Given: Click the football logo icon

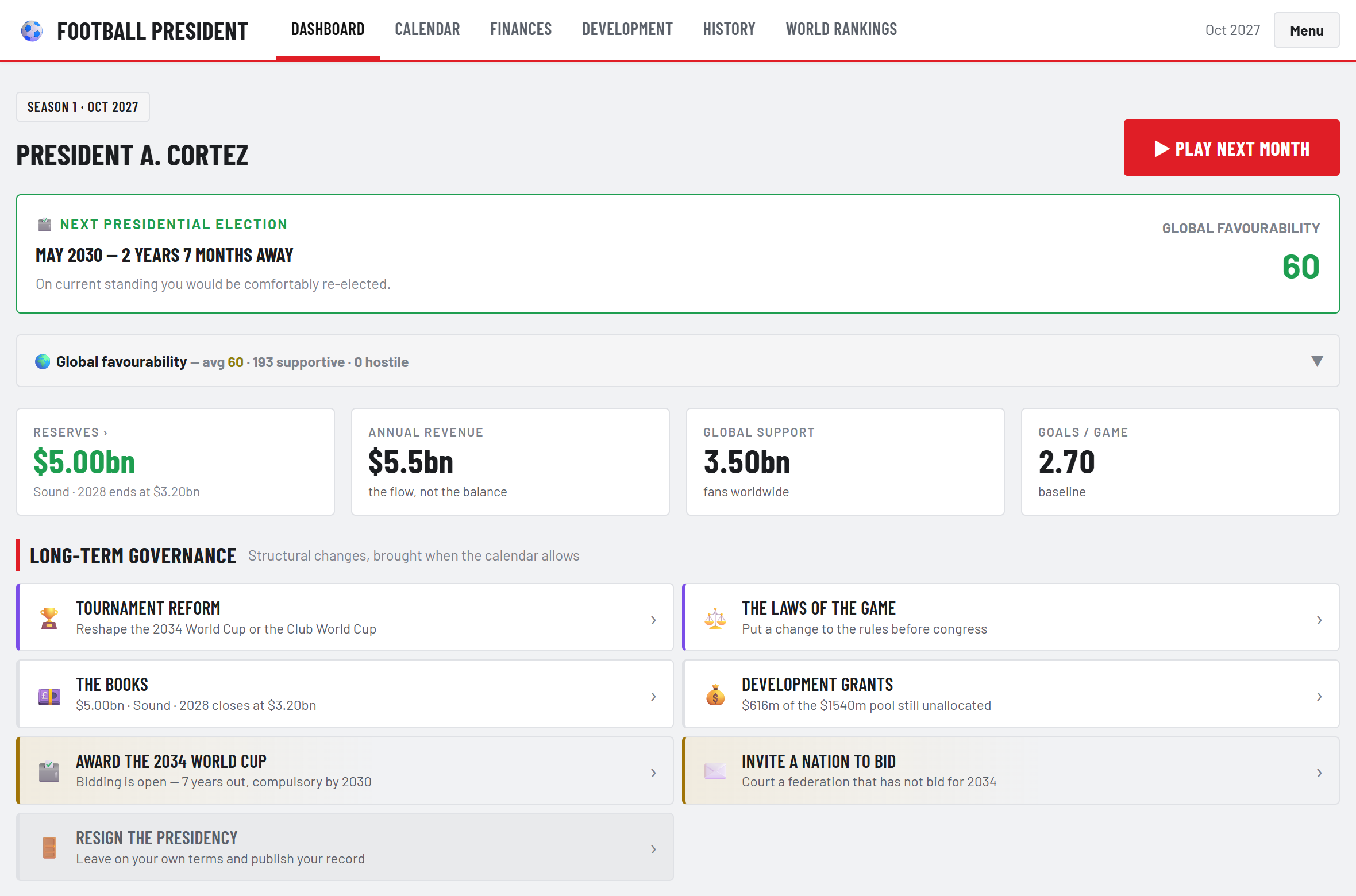Looking at the screenshot, I should coord(32,30).
